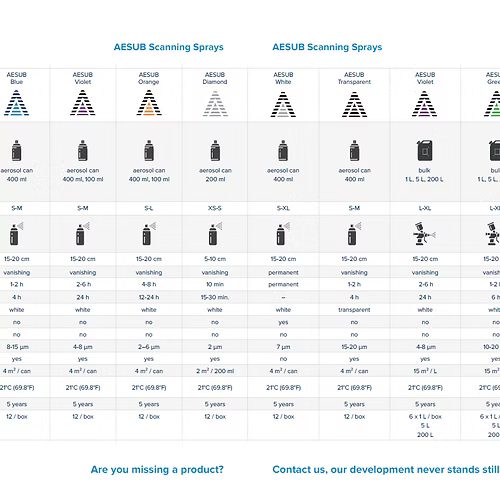Image resolution: width=500 pixels, height=500 pixels.
Task: Click the '2 m² / 200 ml' coverage cell
Action: coord(215,371)
